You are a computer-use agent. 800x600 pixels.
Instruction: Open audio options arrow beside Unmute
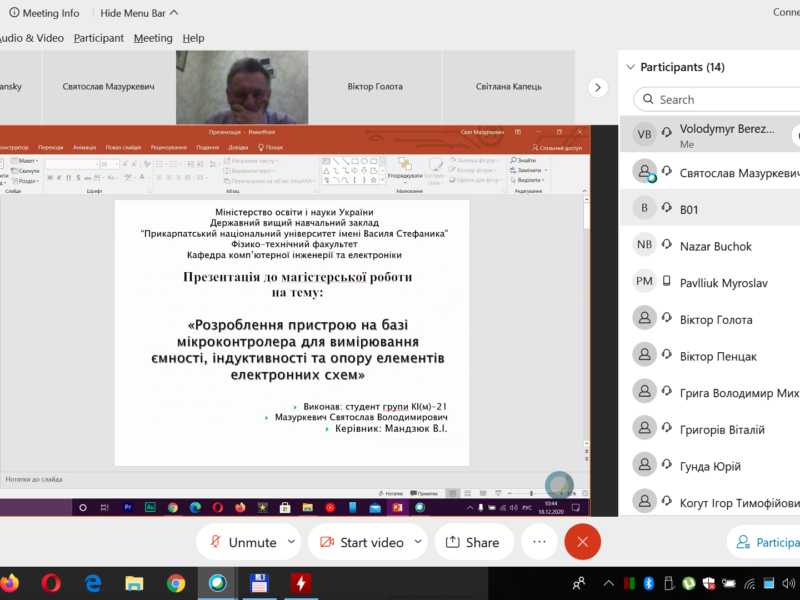coord(291,541)
